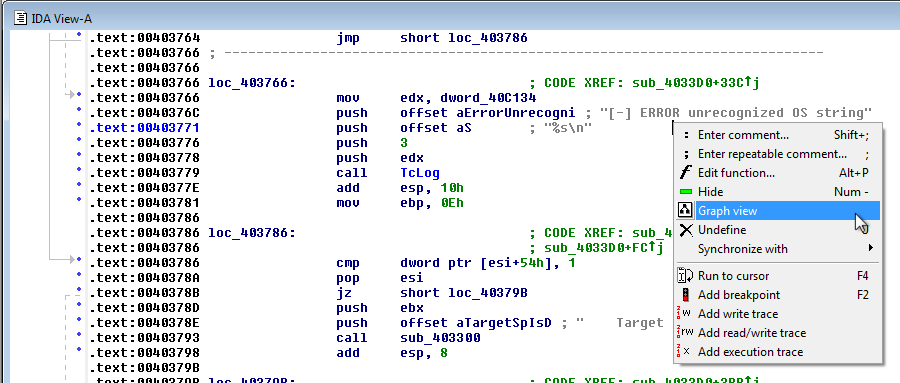Click the Graph view icon in context menu
The width and height of the screenshot is (900, 383).
click(685, 211)
